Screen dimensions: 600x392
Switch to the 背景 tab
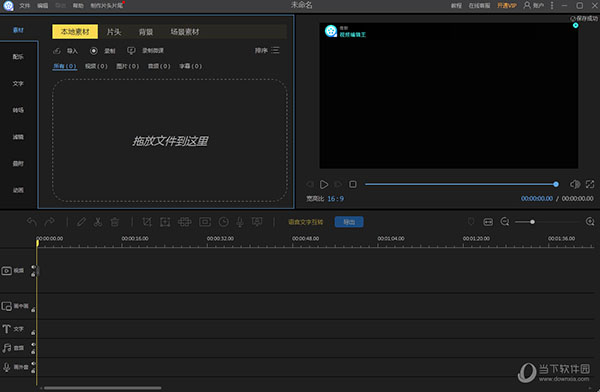tap(146, 32)
